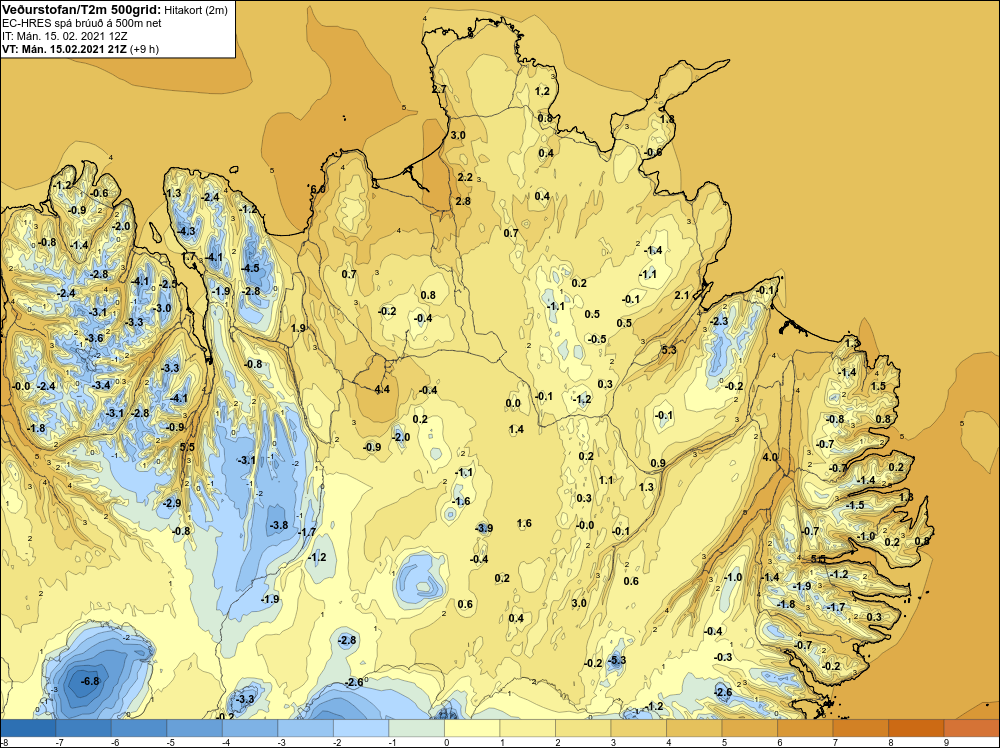Click the legend swatch between 4 and 5
The height and width of the screenshot is (748, 1000).
(x=694, y=728)
